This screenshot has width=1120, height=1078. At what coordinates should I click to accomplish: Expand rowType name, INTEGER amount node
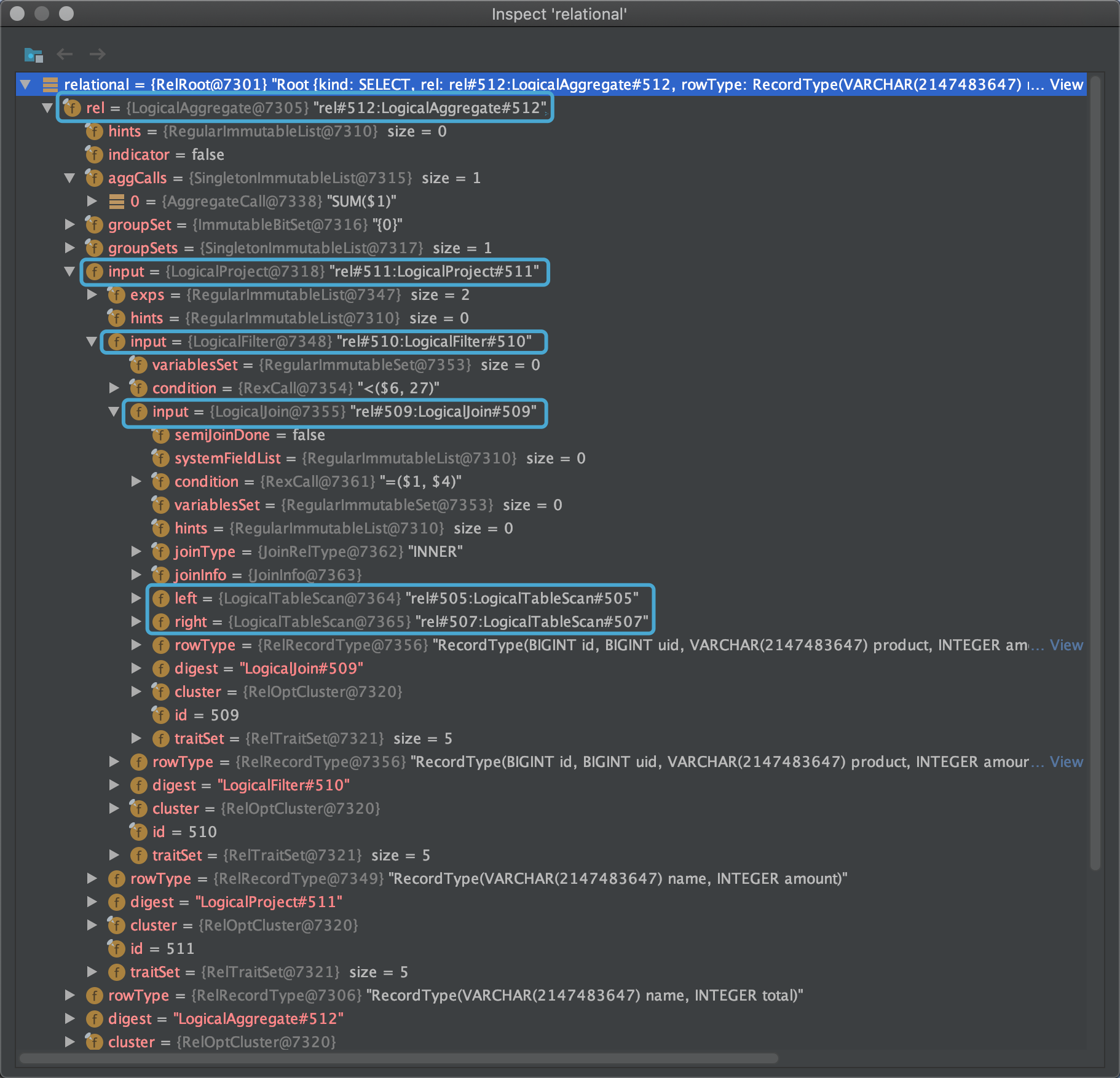92,878
